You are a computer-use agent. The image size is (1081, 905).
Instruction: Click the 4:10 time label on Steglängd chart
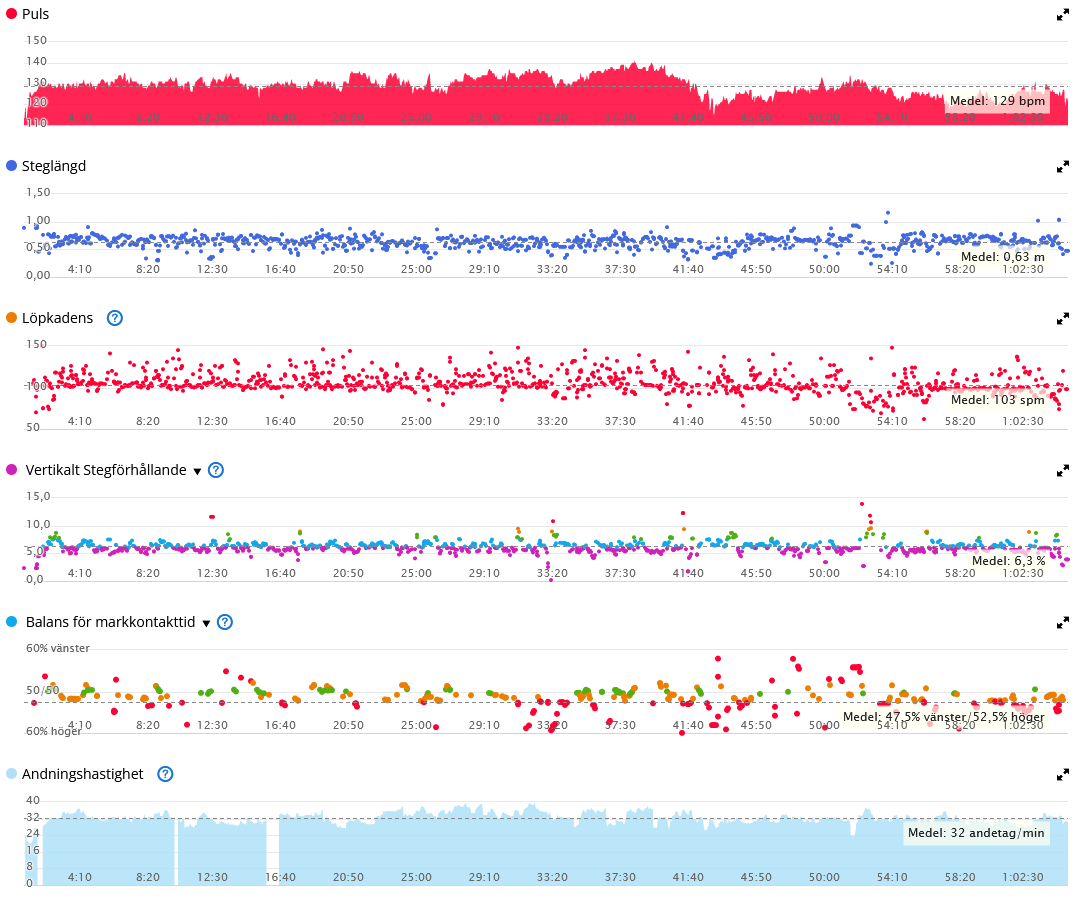[x=80, y=269]
